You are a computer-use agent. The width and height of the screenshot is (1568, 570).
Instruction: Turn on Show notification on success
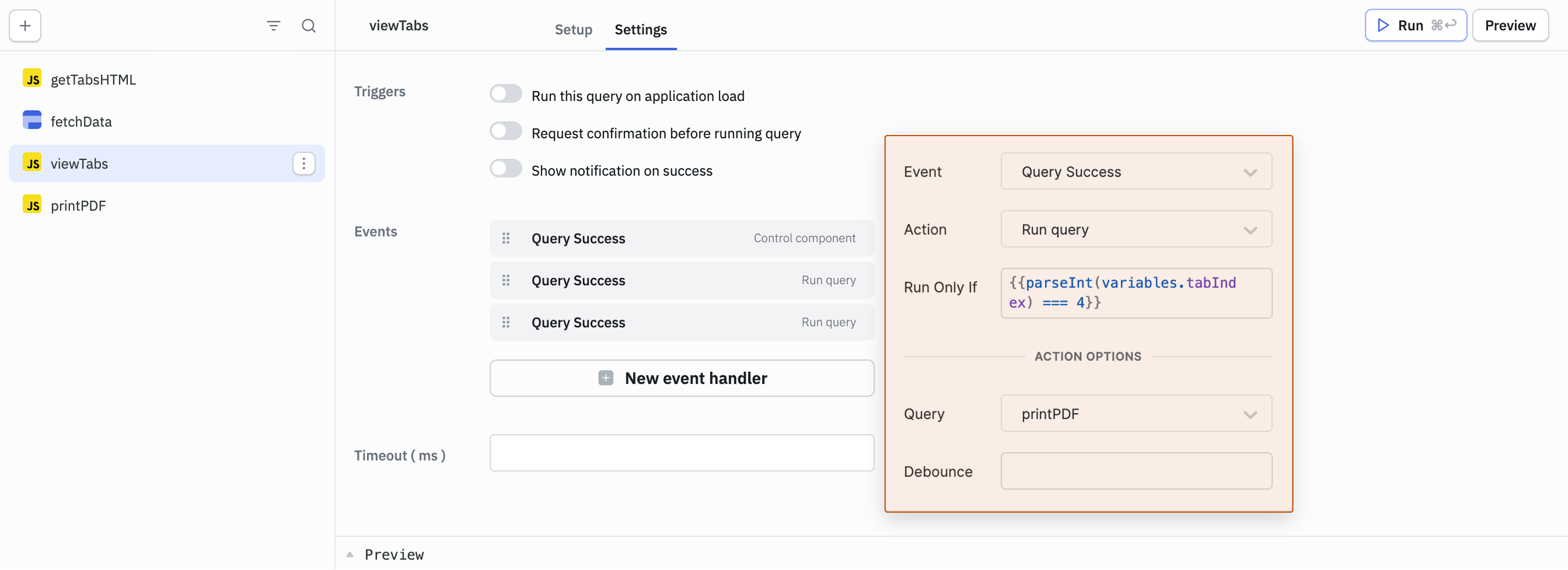[506, 169]
